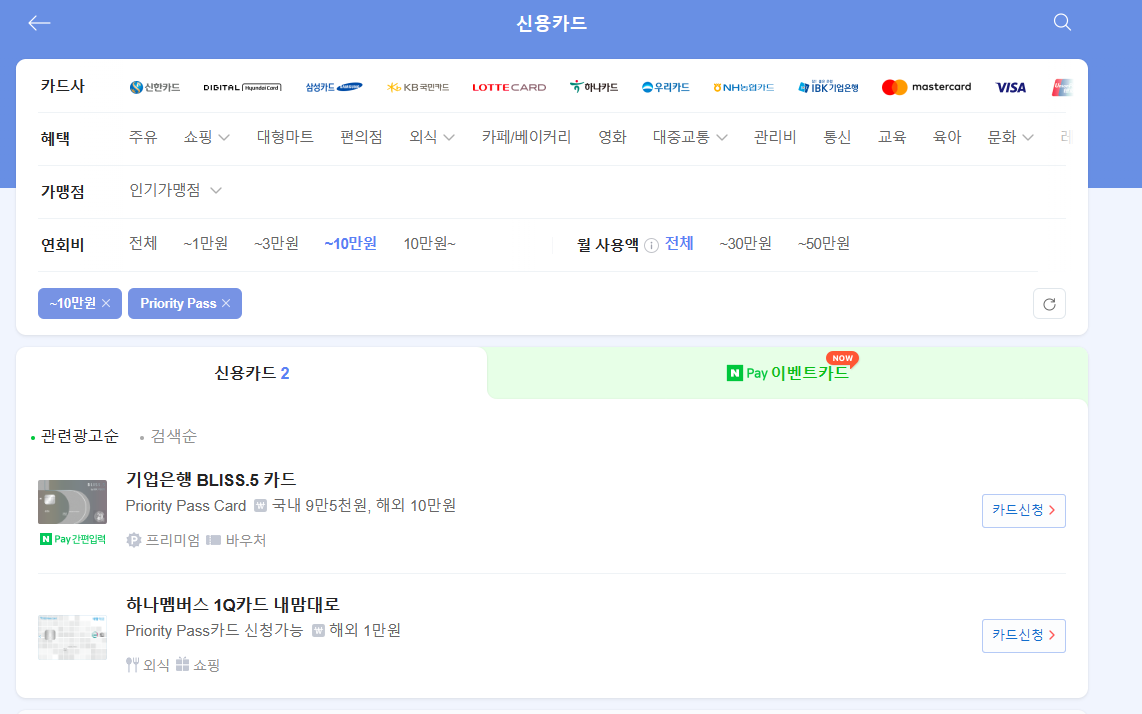The height and width of the screenshot is (714, 1142).
Task: Apply for 기업은행 BLISS.5 카드 via 카드신청
Action: coord(1023,511)
